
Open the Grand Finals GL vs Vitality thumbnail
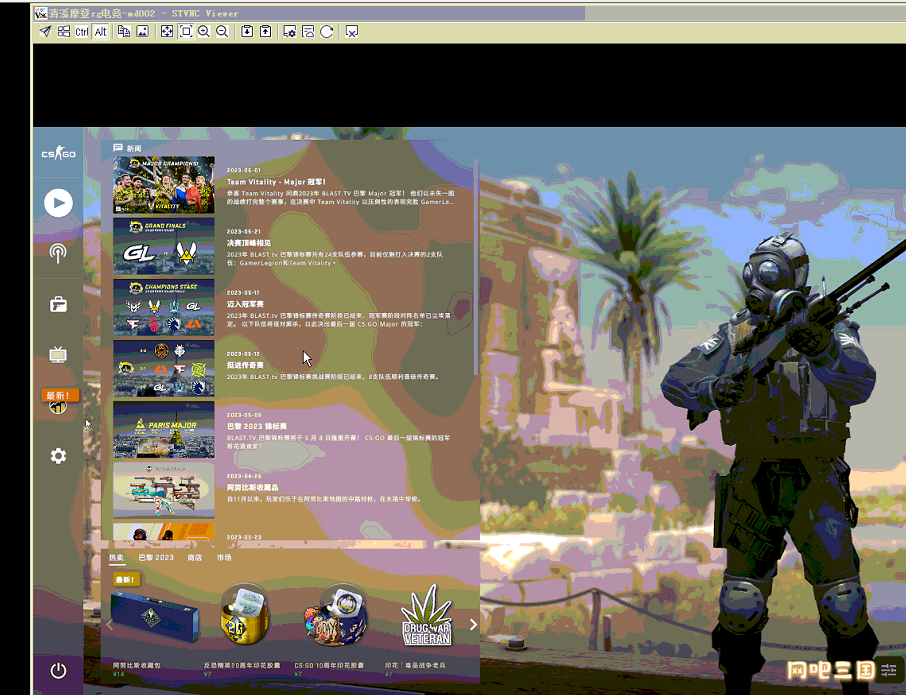[164, 246]
